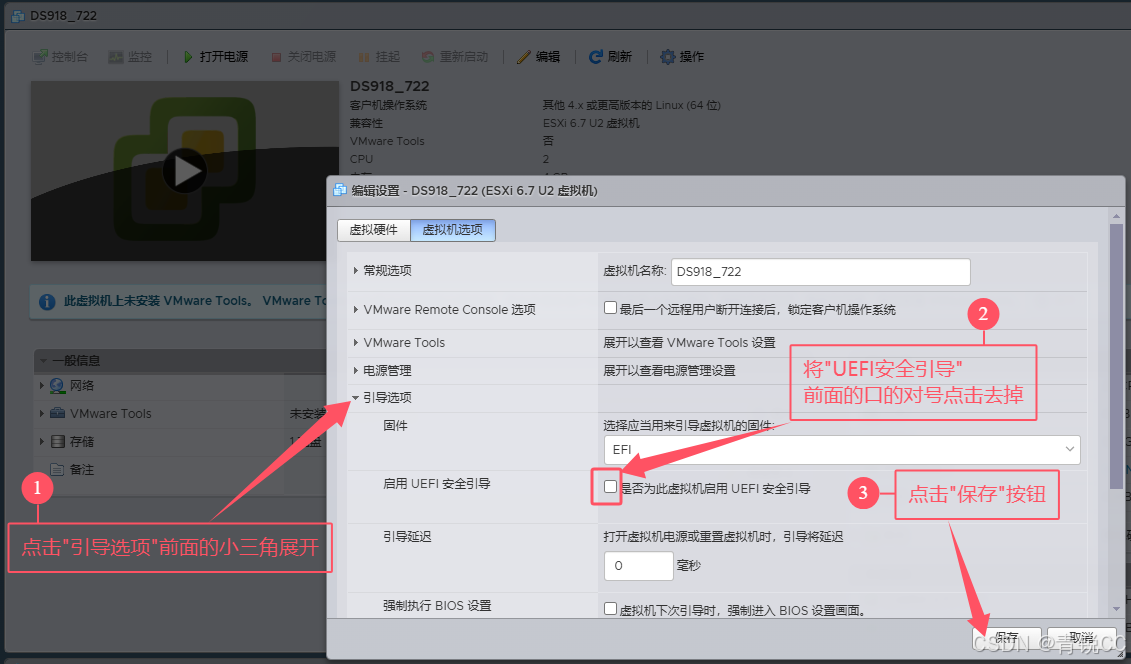Screen dimensions: 1131x664
Task: Expand VMware Tools settings row
Action: click(x=356, y=342)
